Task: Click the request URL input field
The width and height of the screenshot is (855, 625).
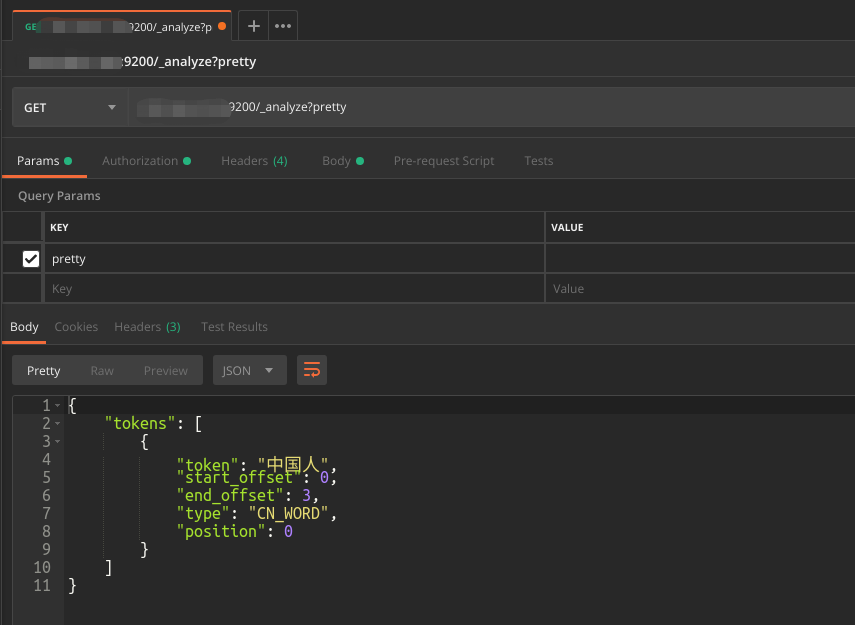Action: click(491, 107)
